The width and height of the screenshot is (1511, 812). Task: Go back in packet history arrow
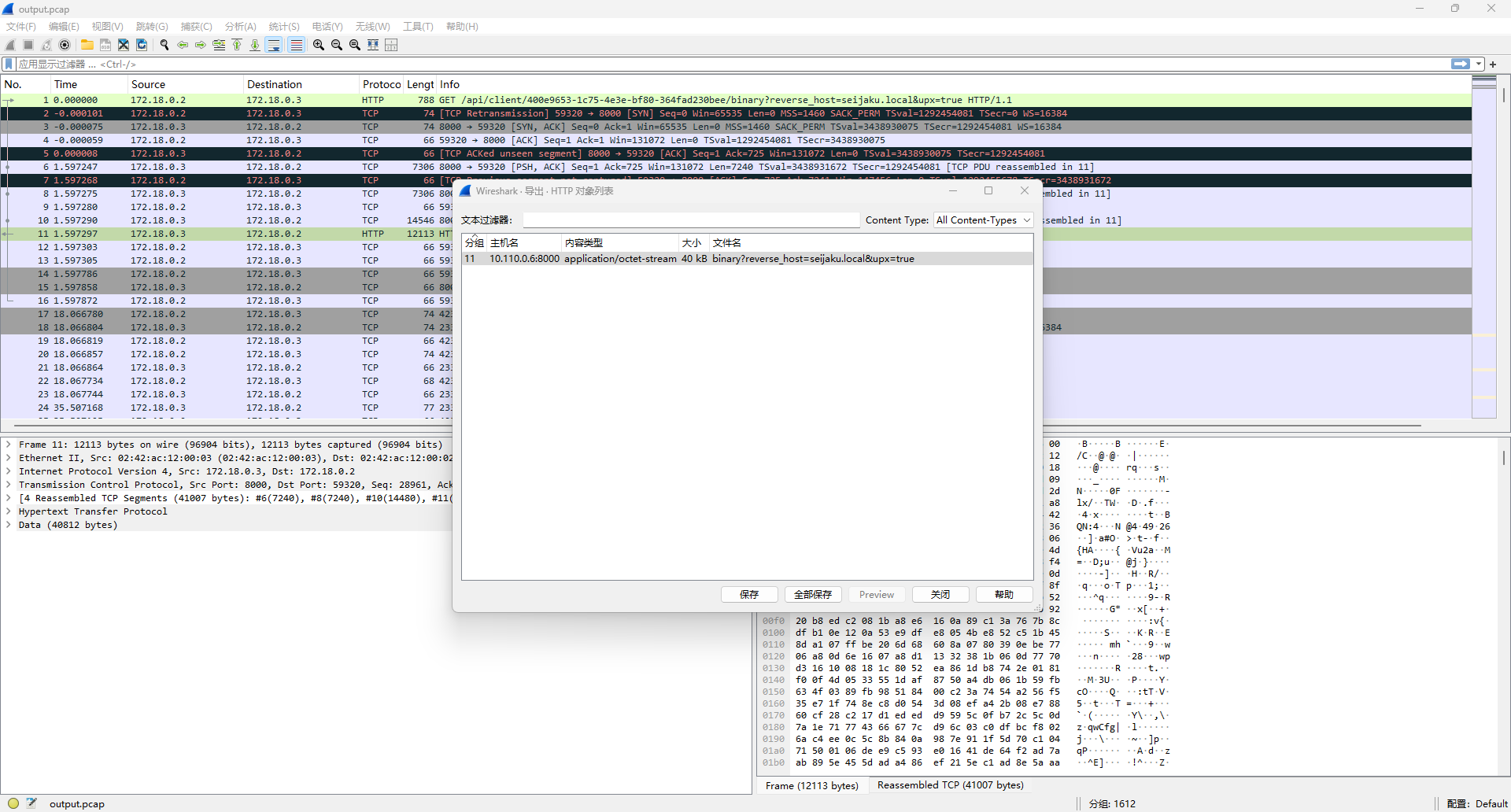point(183,45)
